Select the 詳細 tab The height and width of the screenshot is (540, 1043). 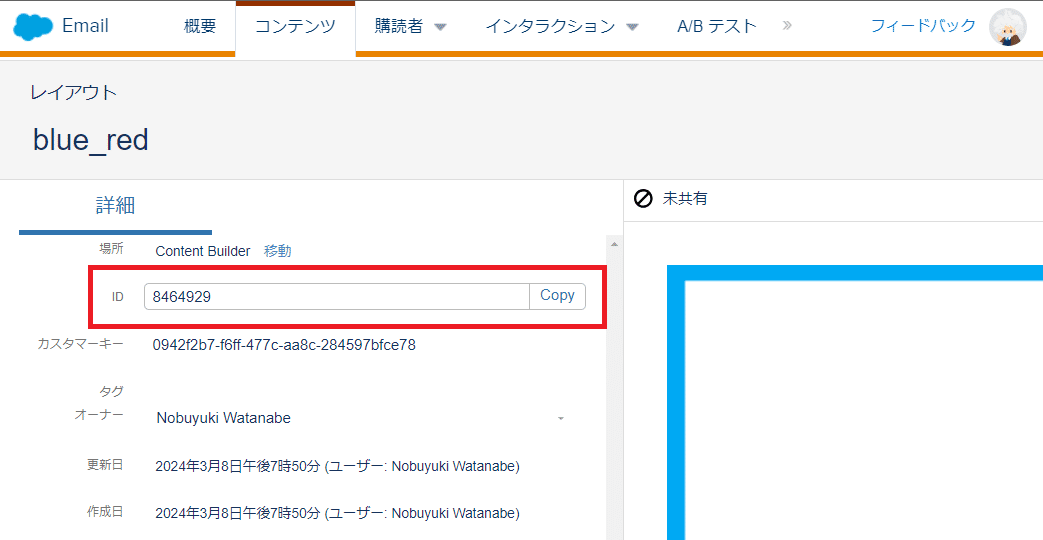116,205
